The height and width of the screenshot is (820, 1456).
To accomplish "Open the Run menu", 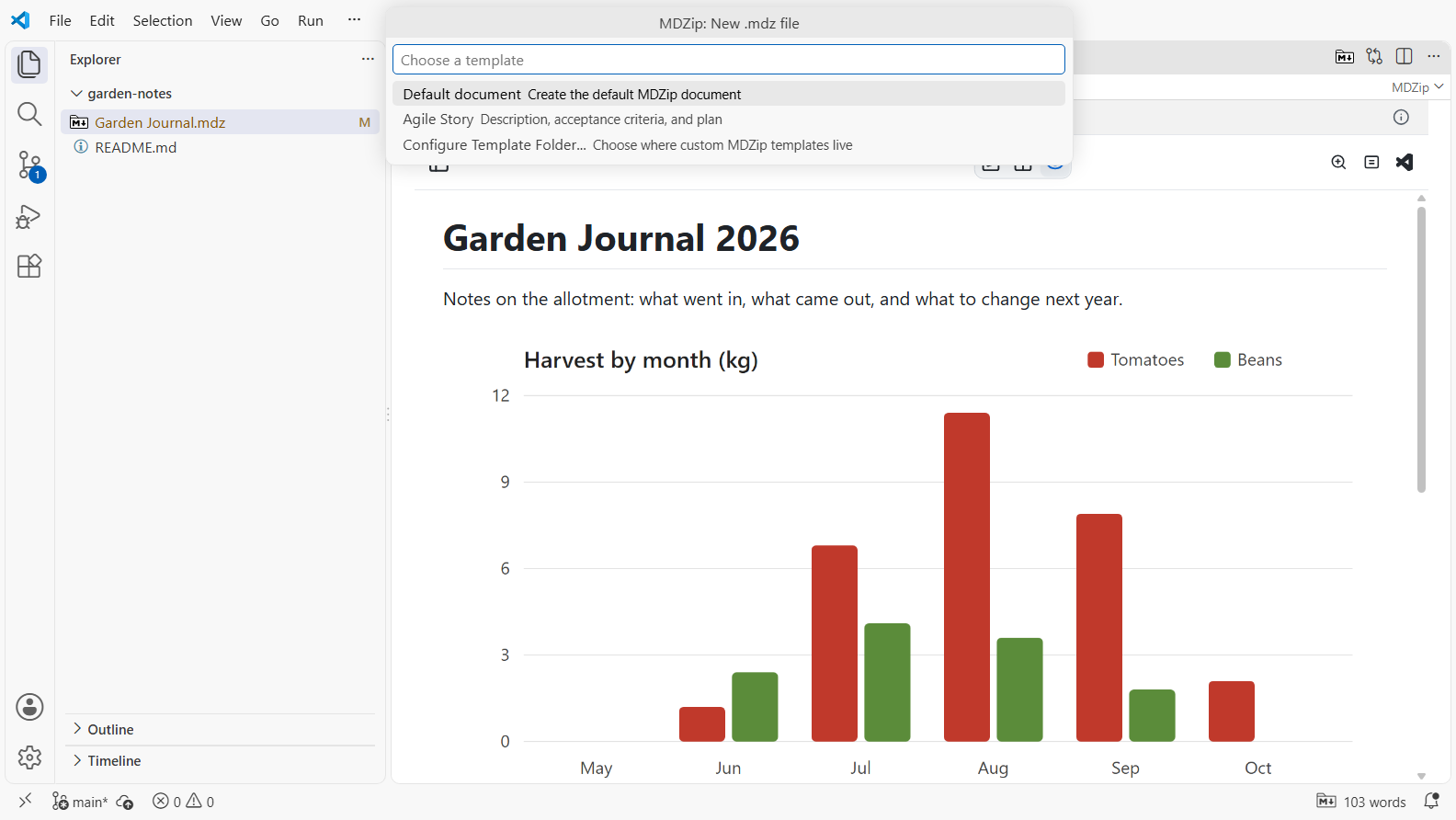I will pyautogui.click(x=311, y=20).
